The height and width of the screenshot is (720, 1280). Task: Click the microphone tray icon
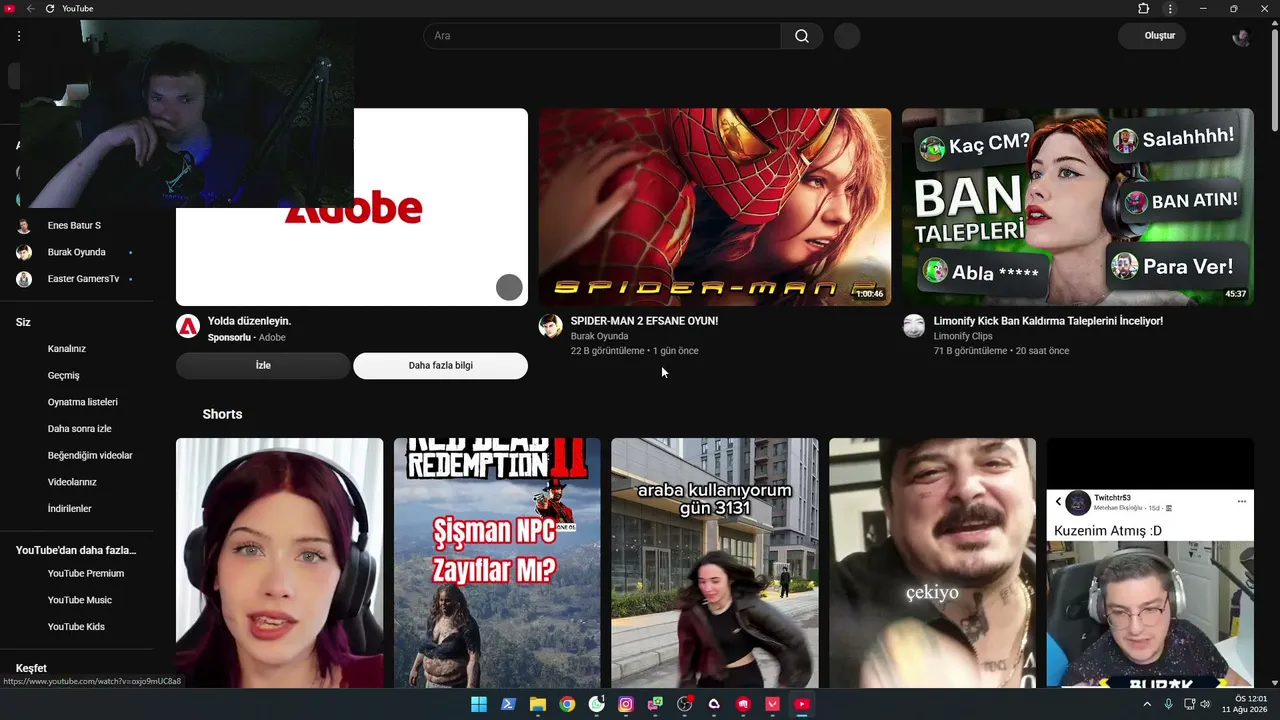(x=1168, y=704)
